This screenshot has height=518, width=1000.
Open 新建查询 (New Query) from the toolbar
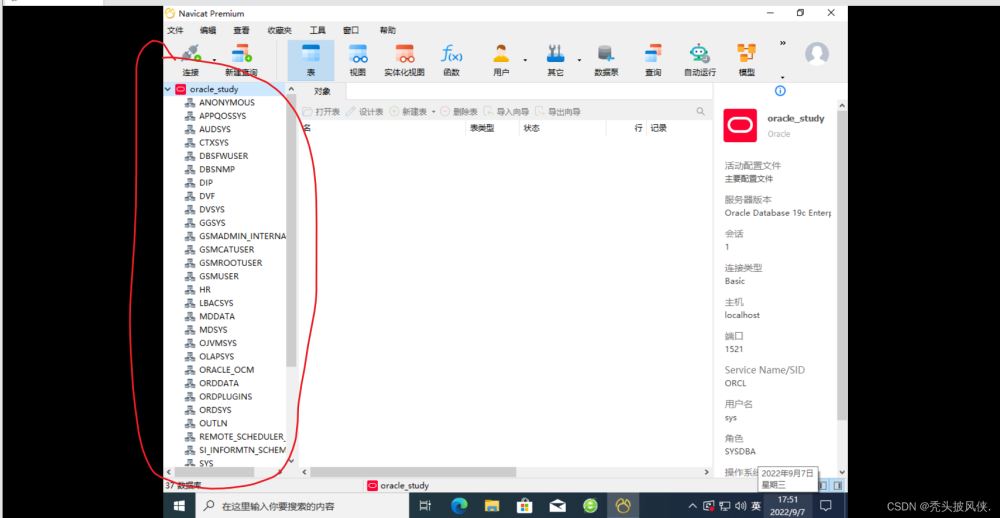pos(241,61)
